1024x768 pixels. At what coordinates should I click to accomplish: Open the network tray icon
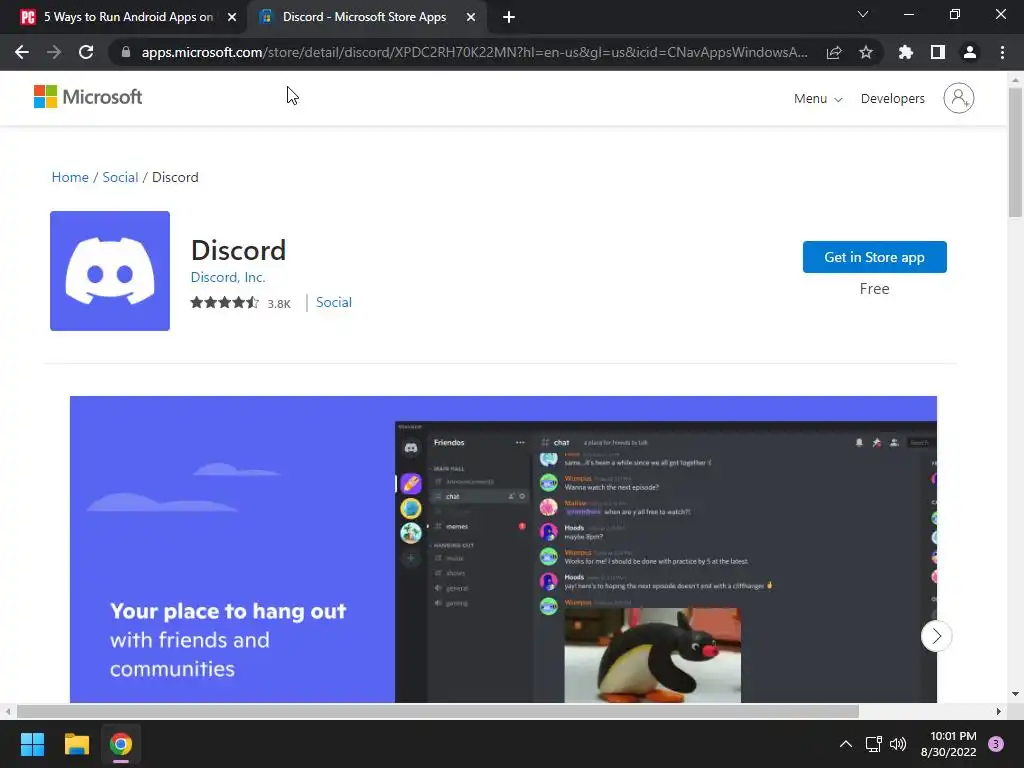pyautogui.click(x=873, y=744)
